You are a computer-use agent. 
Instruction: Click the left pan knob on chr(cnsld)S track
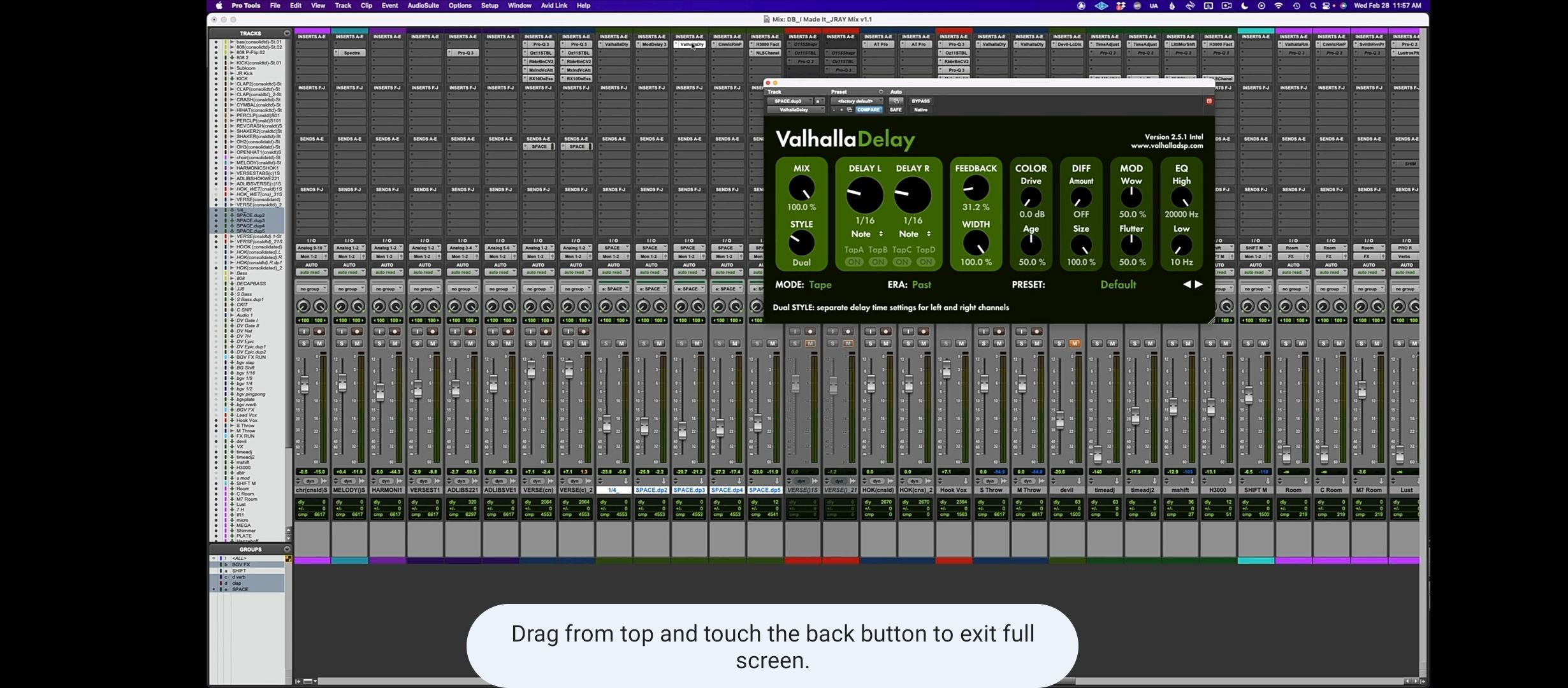tap(303, 306)
